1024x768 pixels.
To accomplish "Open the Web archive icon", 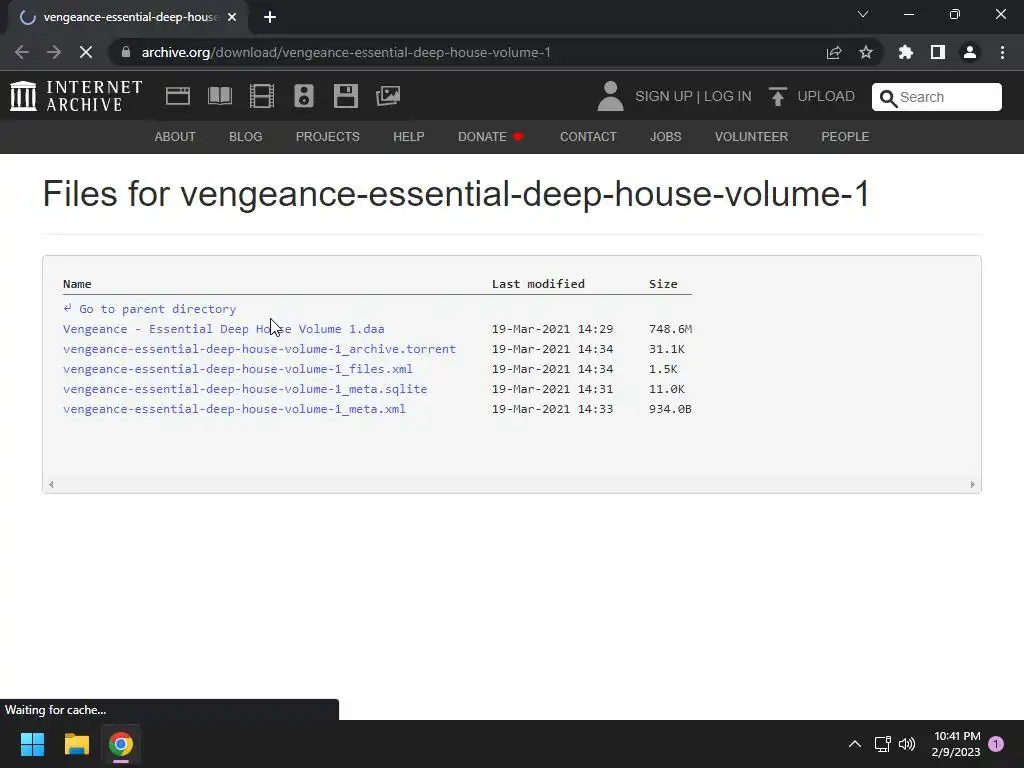I will pyautogui.click(x=178, y=96).
